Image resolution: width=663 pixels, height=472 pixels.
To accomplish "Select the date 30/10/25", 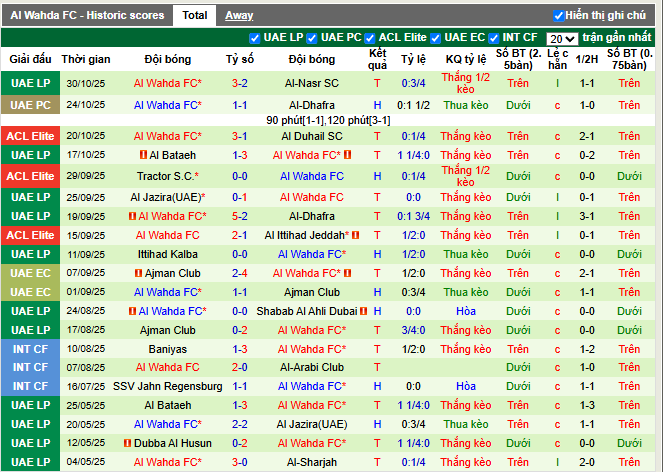I will coord(86,83).
